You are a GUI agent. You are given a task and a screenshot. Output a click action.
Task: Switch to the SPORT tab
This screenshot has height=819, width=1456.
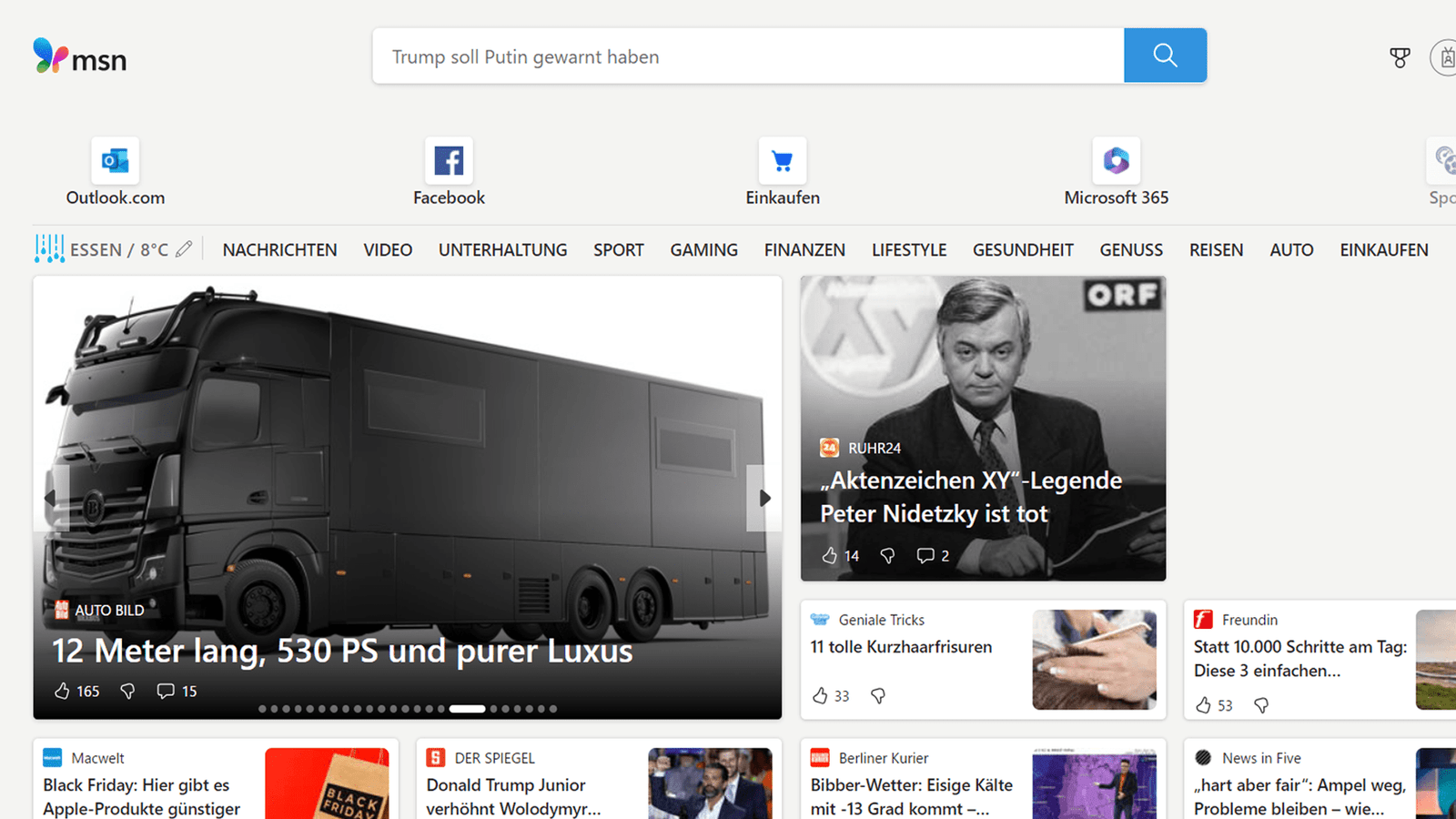click(x=618, y=249)
